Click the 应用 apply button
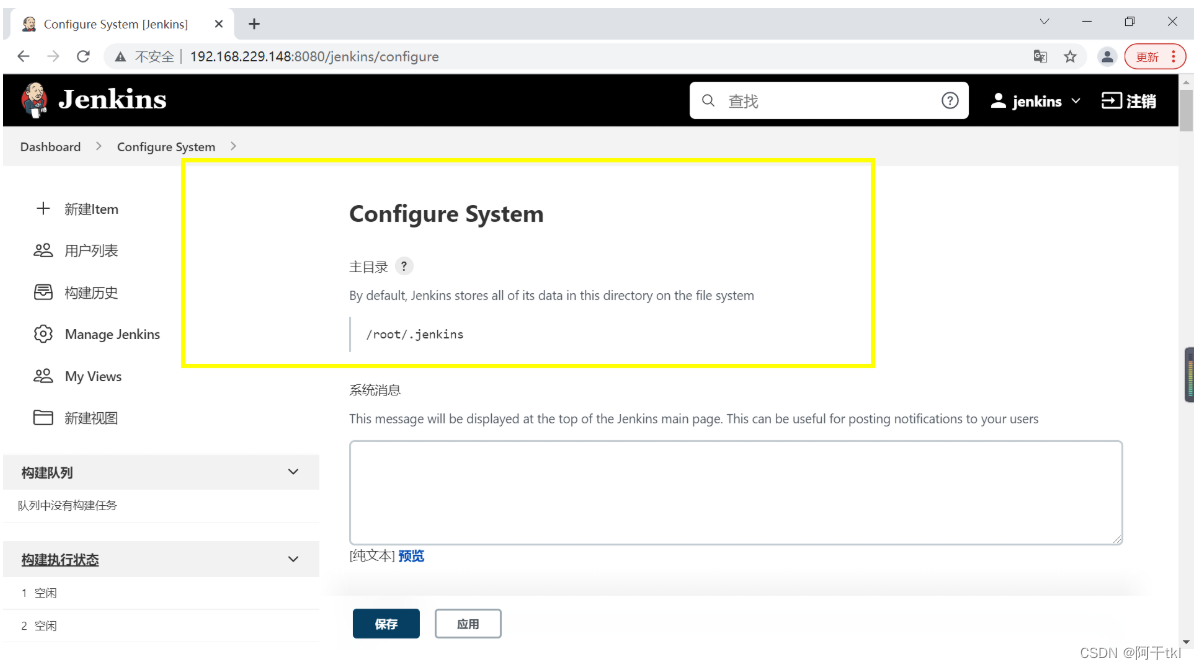The image size is (1196, 669). (x=468, y=623)
